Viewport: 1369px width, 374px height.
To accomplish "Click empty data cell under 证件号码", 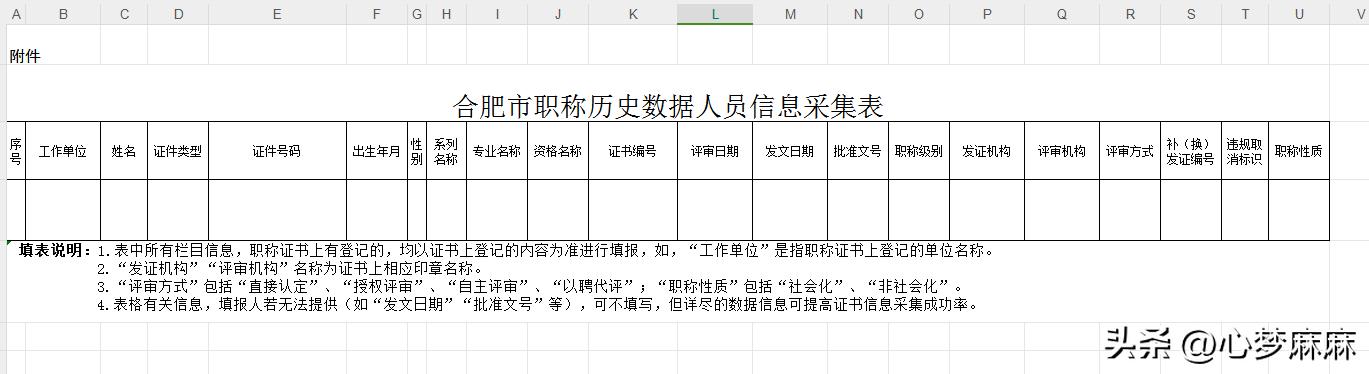I will coord(277,210).
